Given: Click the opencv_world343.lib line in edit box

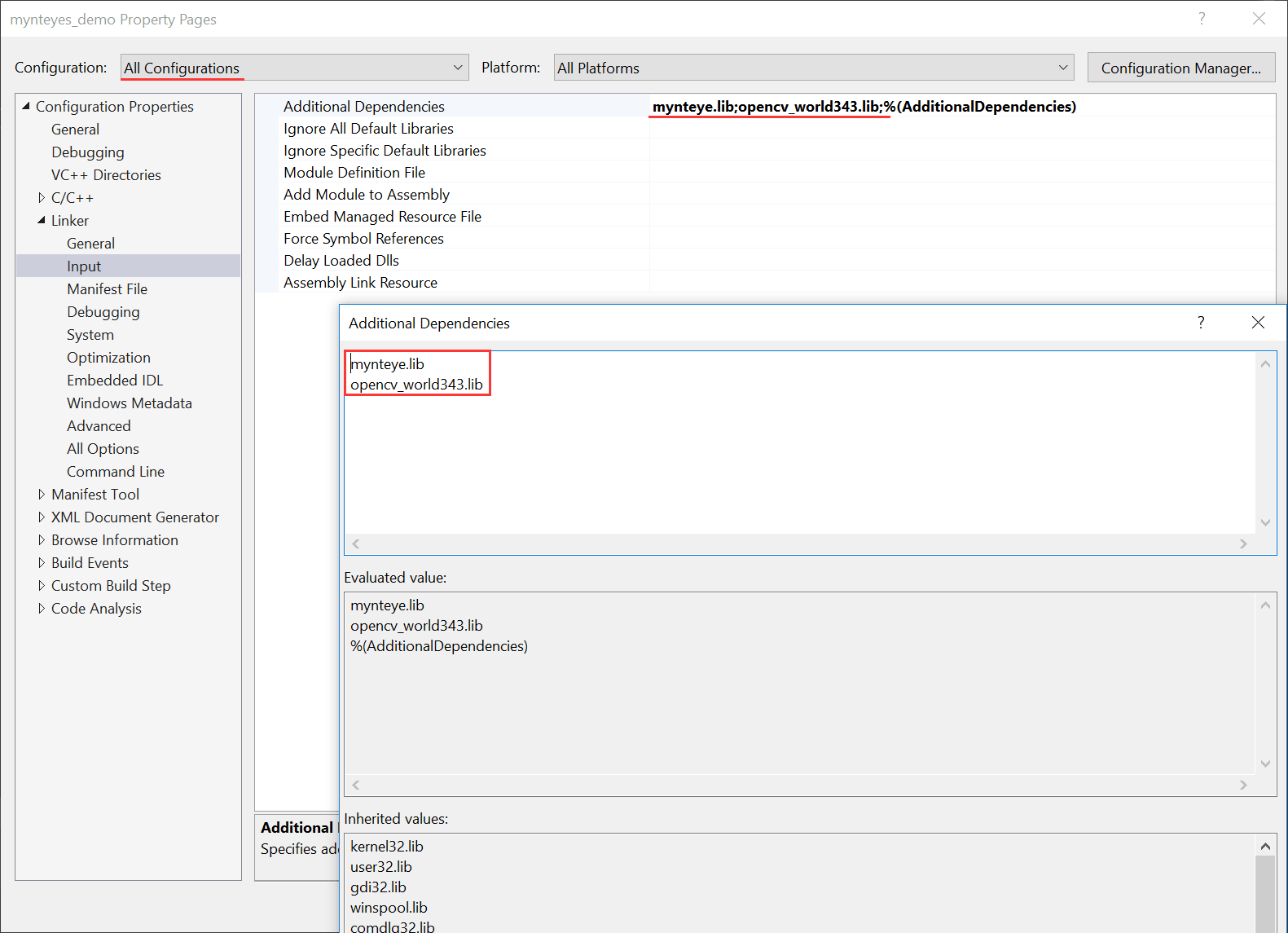Looking at the screenshot, I should [416, 385].
